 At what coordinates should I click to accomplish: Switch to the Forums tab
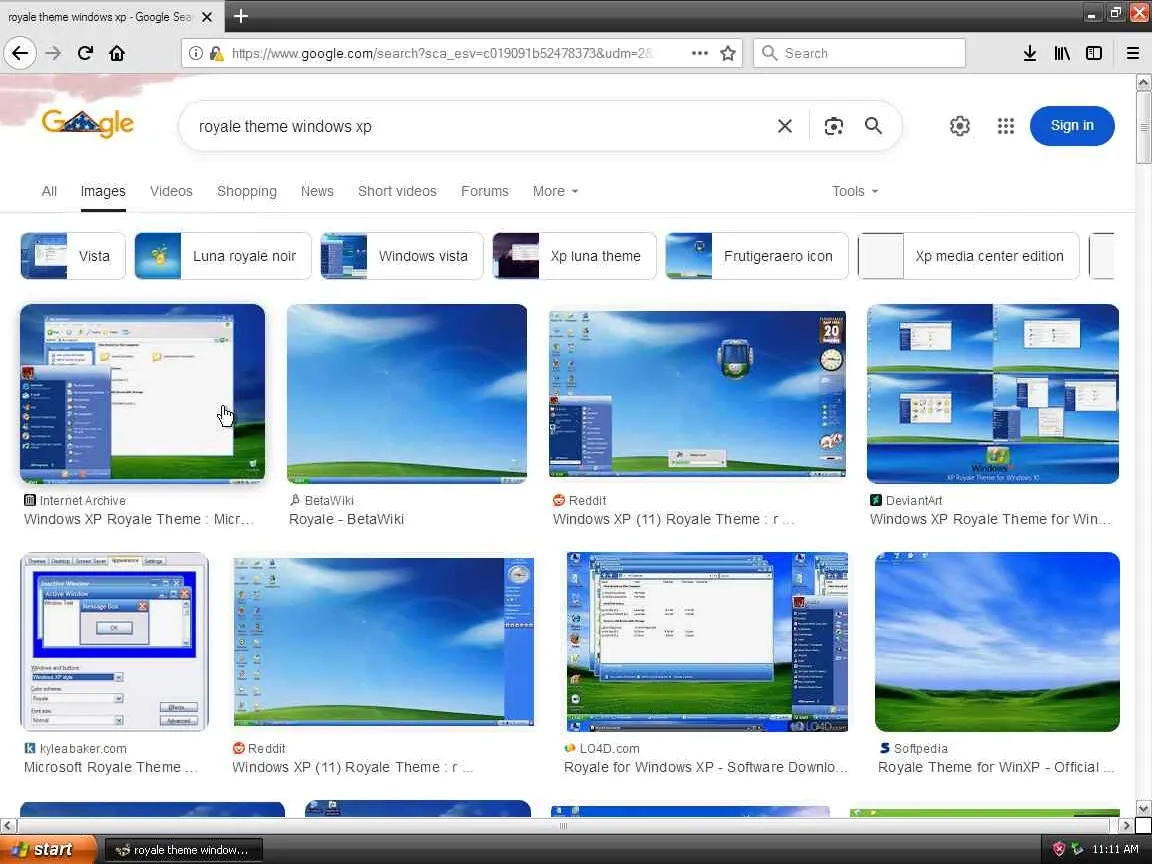click(484, 191)
